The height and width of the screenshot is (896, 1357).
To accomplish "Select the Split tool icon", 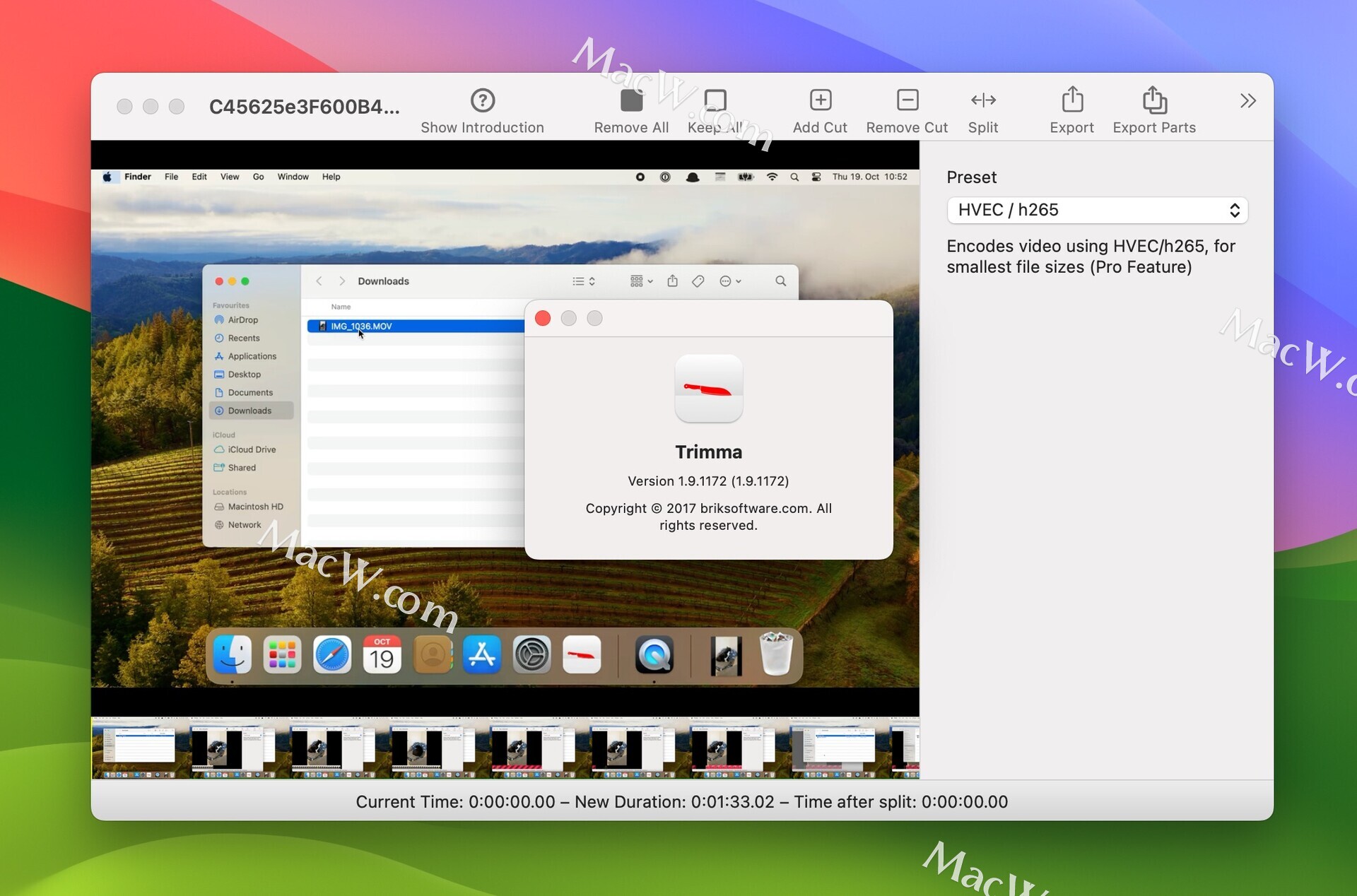I will 983,100.
